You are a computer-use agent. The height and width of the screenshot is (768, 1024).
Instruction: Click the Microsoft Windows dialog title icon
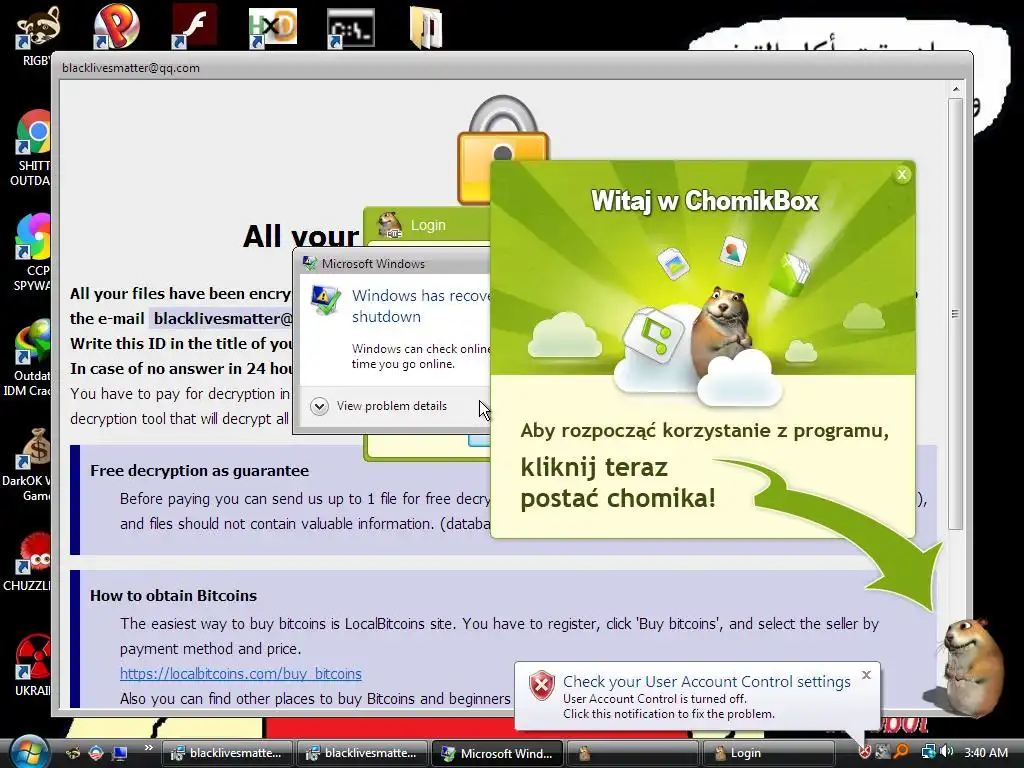pos(310,263)
